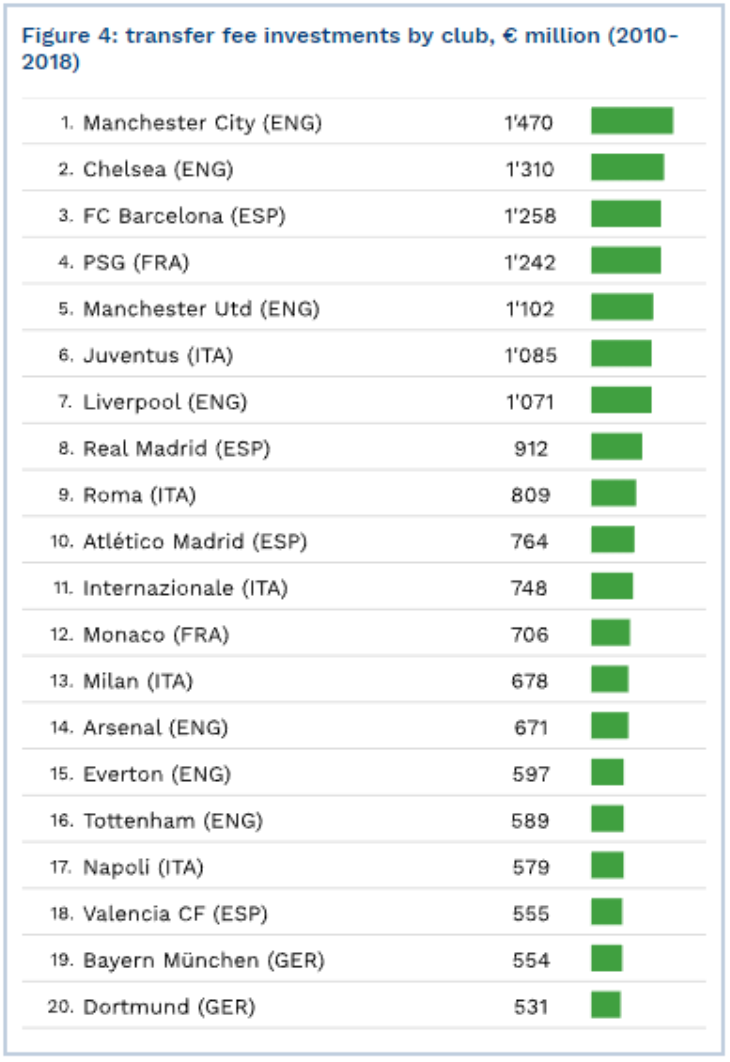Select the Bayern München (GER) label
The height and width of the screenshot is (1062, 730).
(x=203, y=961)
